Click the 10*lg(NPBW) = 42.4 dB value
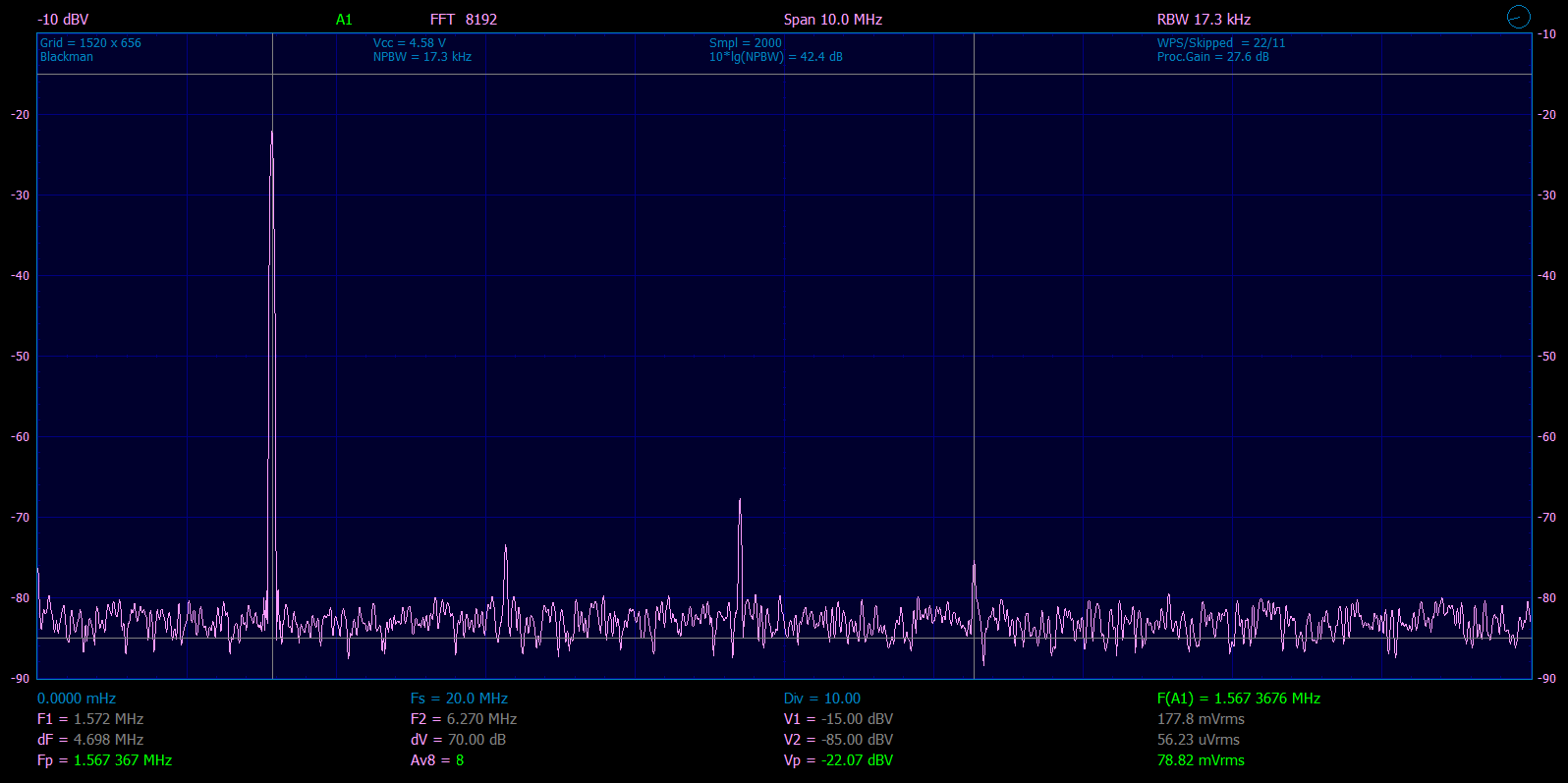The image size is (1568, 783). click(776, 57)
